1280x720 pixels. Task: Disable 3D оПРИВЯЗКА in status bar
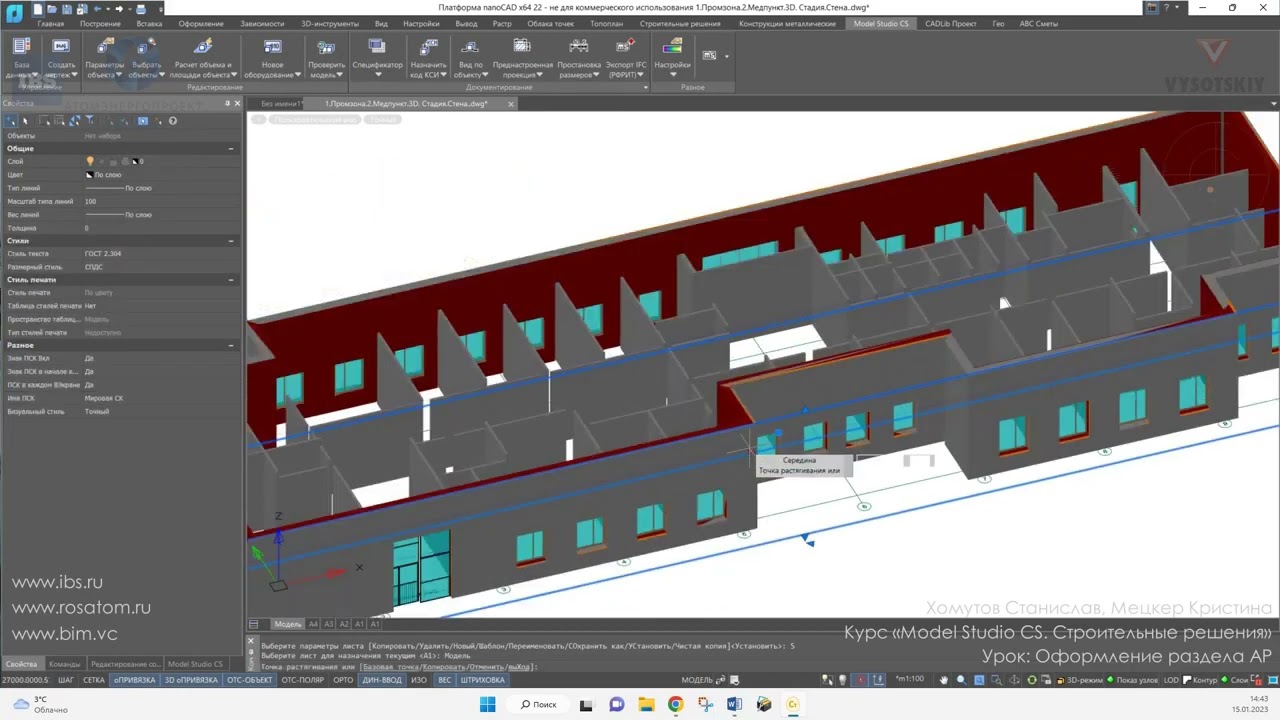[191, 680]
